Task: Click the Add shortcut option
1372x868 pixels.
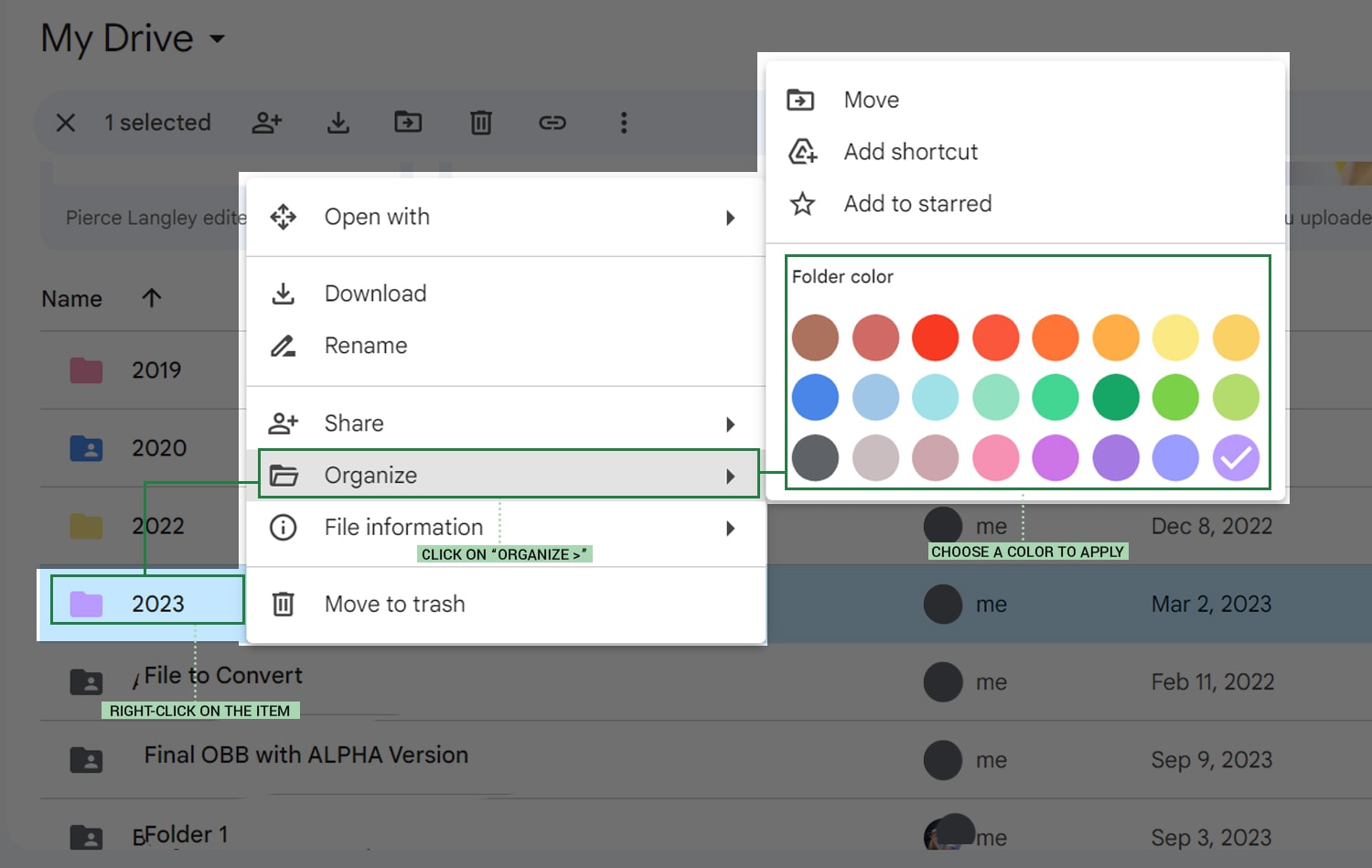Action: (x=910, y=152)
